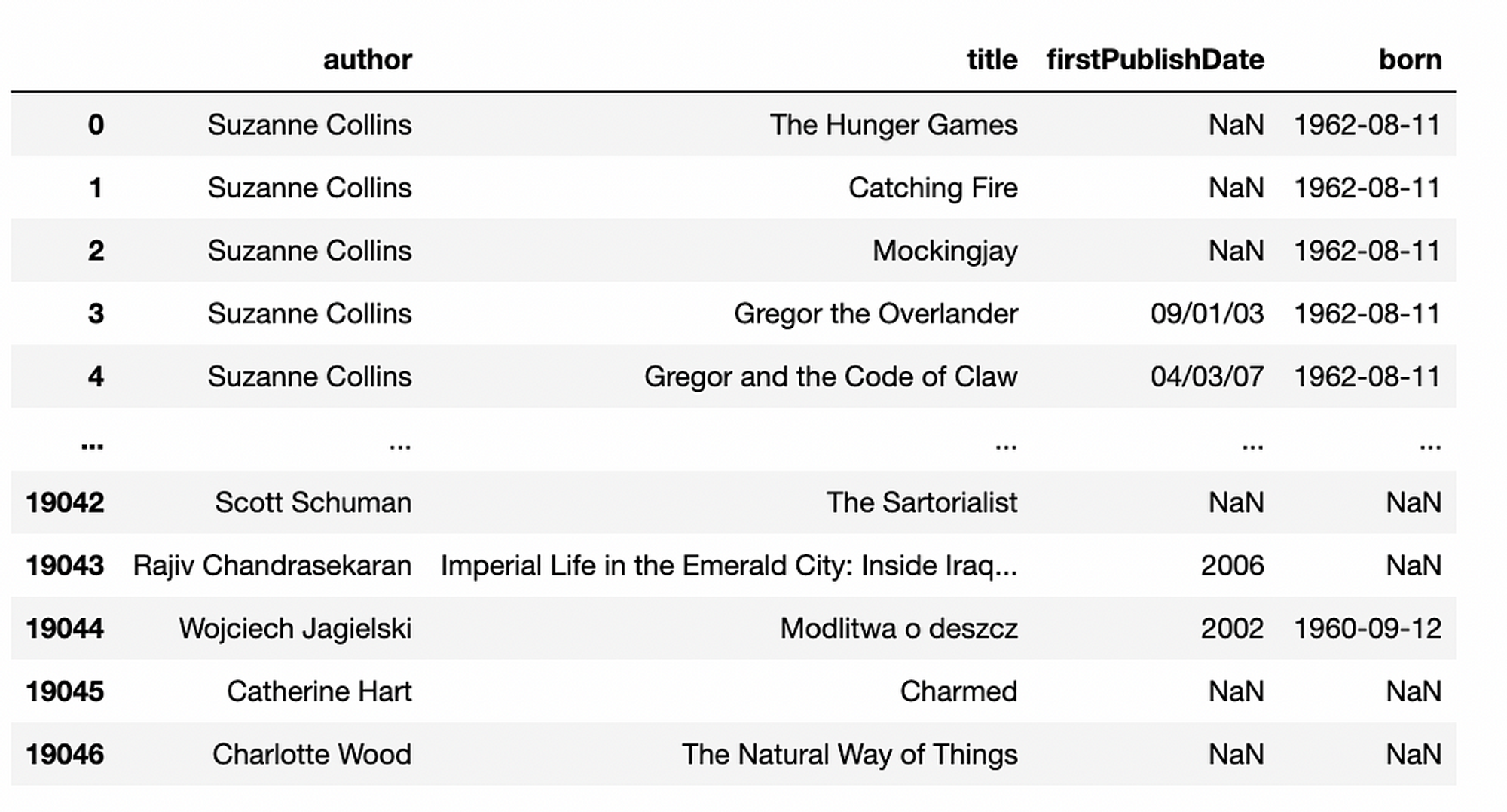The image size is (1507, 812).
Task: Click the Mockingjay title cell
Action: [x=945, y=251]
